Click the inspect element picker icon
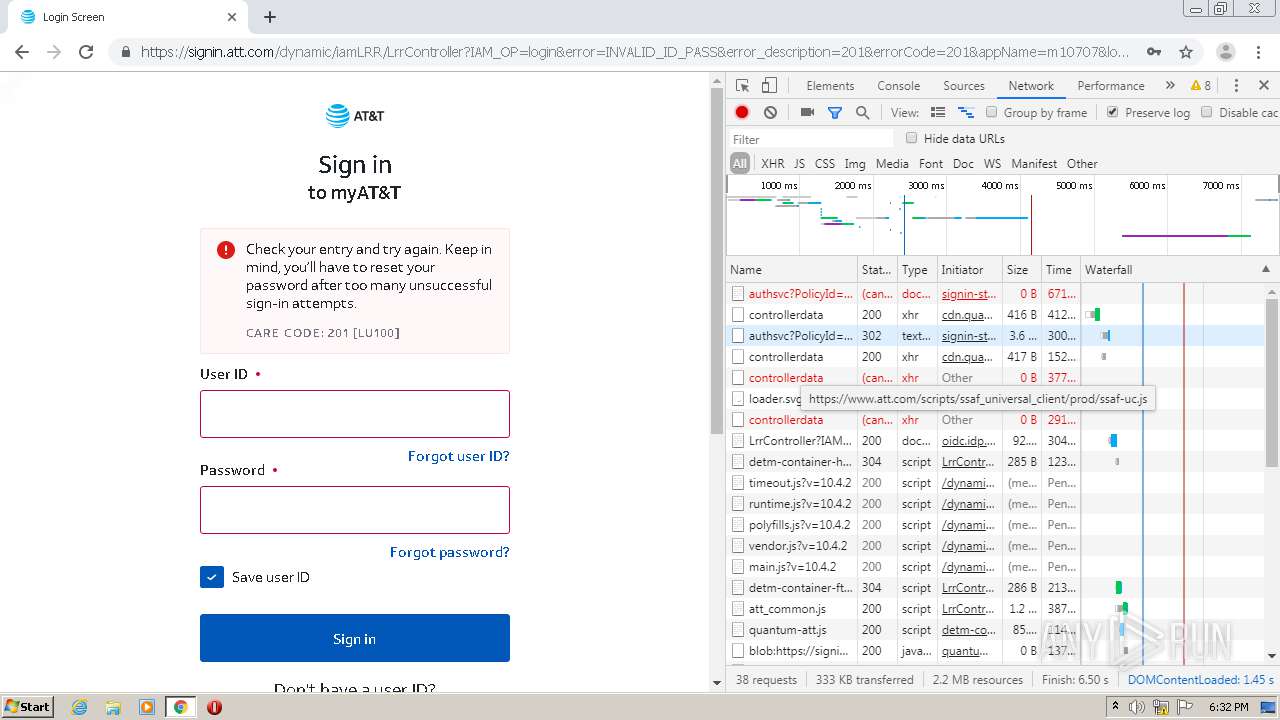This screenshot has height=720, width=1280. click(x=742, y=86)
